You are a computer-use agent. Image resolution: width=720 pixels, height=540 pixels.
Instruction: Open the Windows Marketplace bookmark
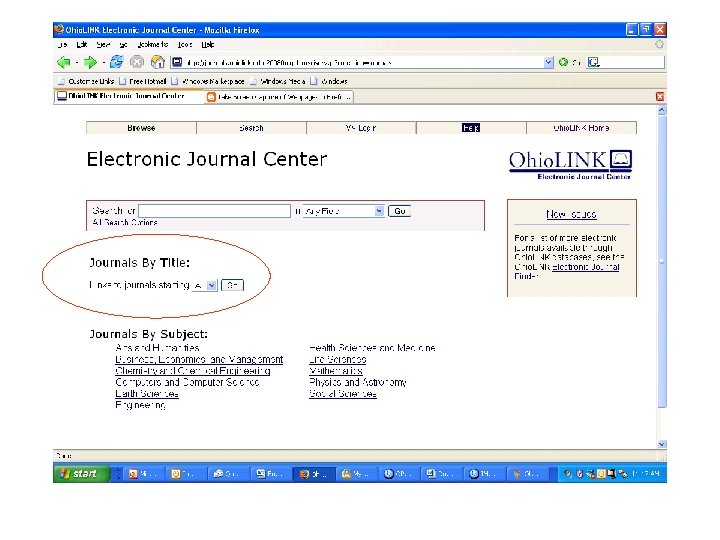208,81
